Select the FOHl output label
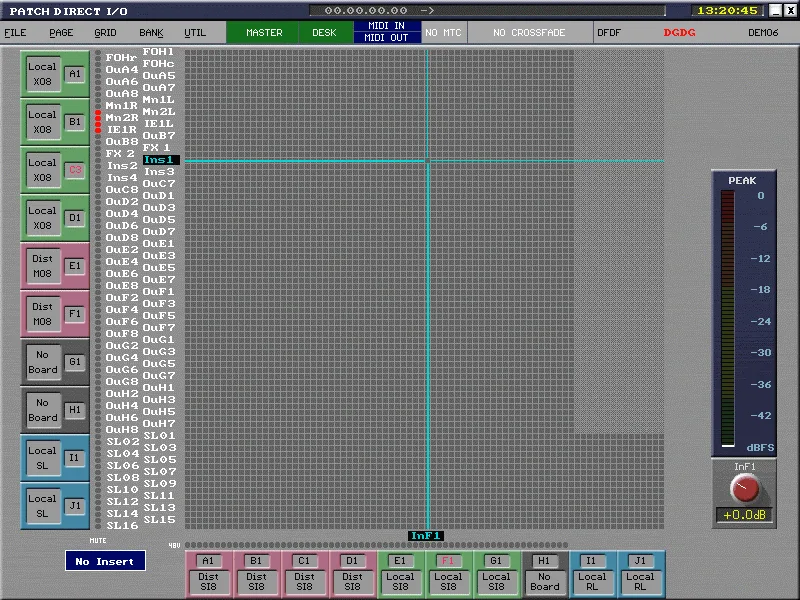800x600 pixels. (x=158, y=52)
